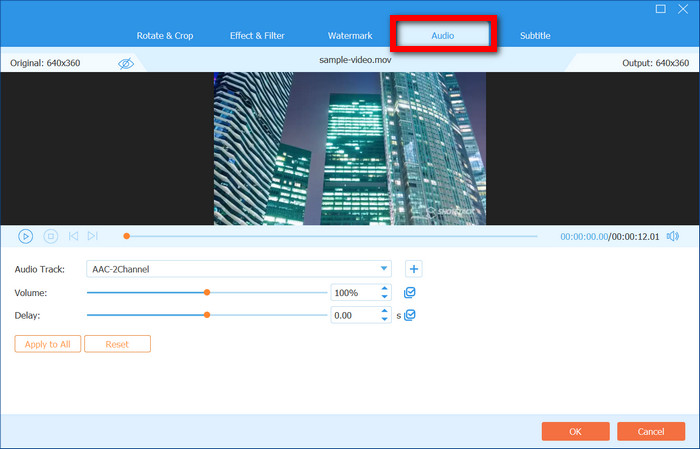Click the Play button in playback bar
This screenshot has width=700, height=449.
(x=25, y=236)
